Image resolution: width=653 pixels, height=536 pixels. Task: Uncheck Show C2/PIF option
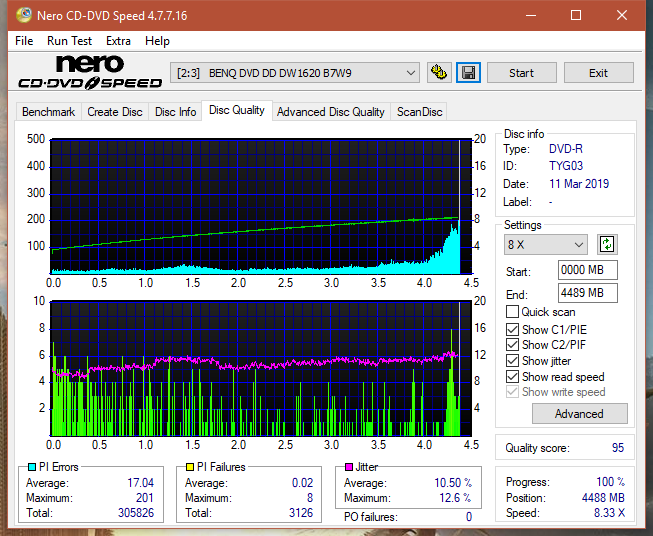point(512,344)
